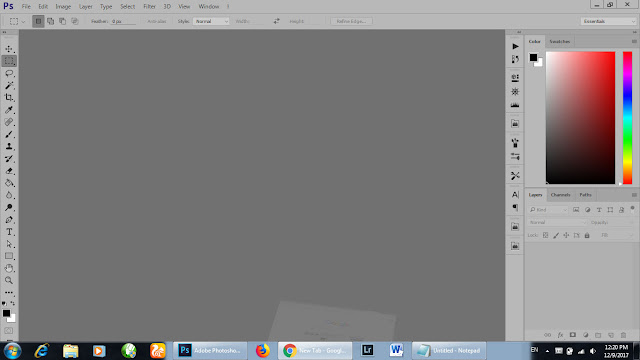Select the Brush tool
This screenshot has height=360, width=640.
(x=9, y=134)
